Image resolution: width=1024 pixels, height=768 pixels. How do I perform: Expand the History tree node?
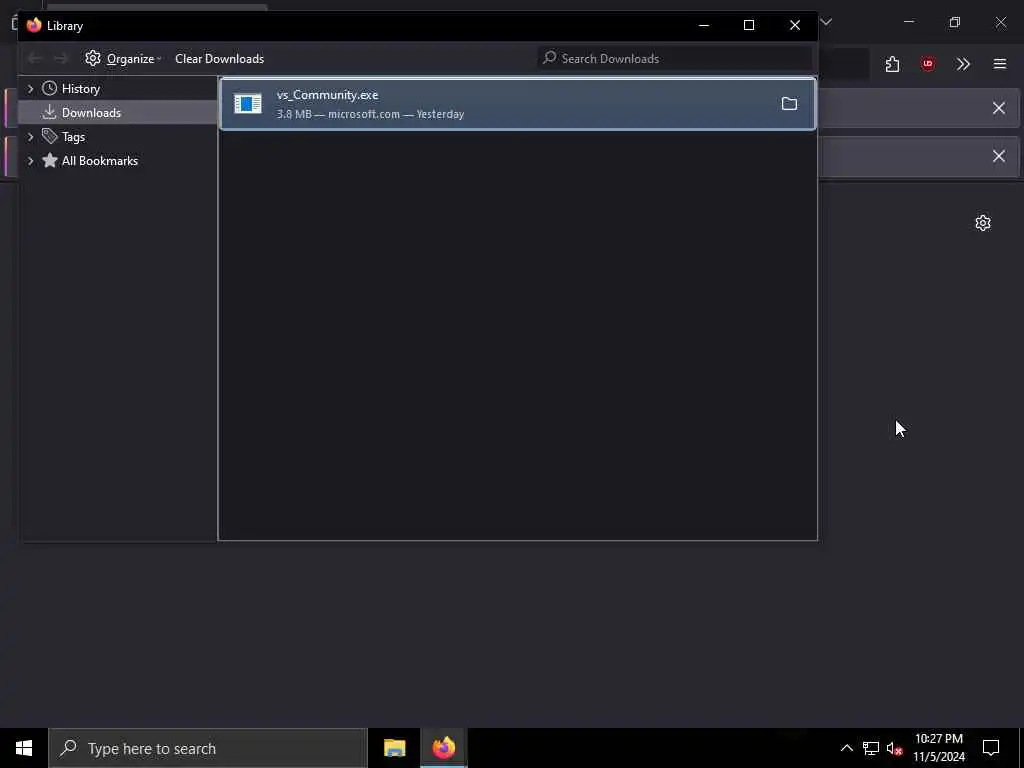tap(30, 89)
